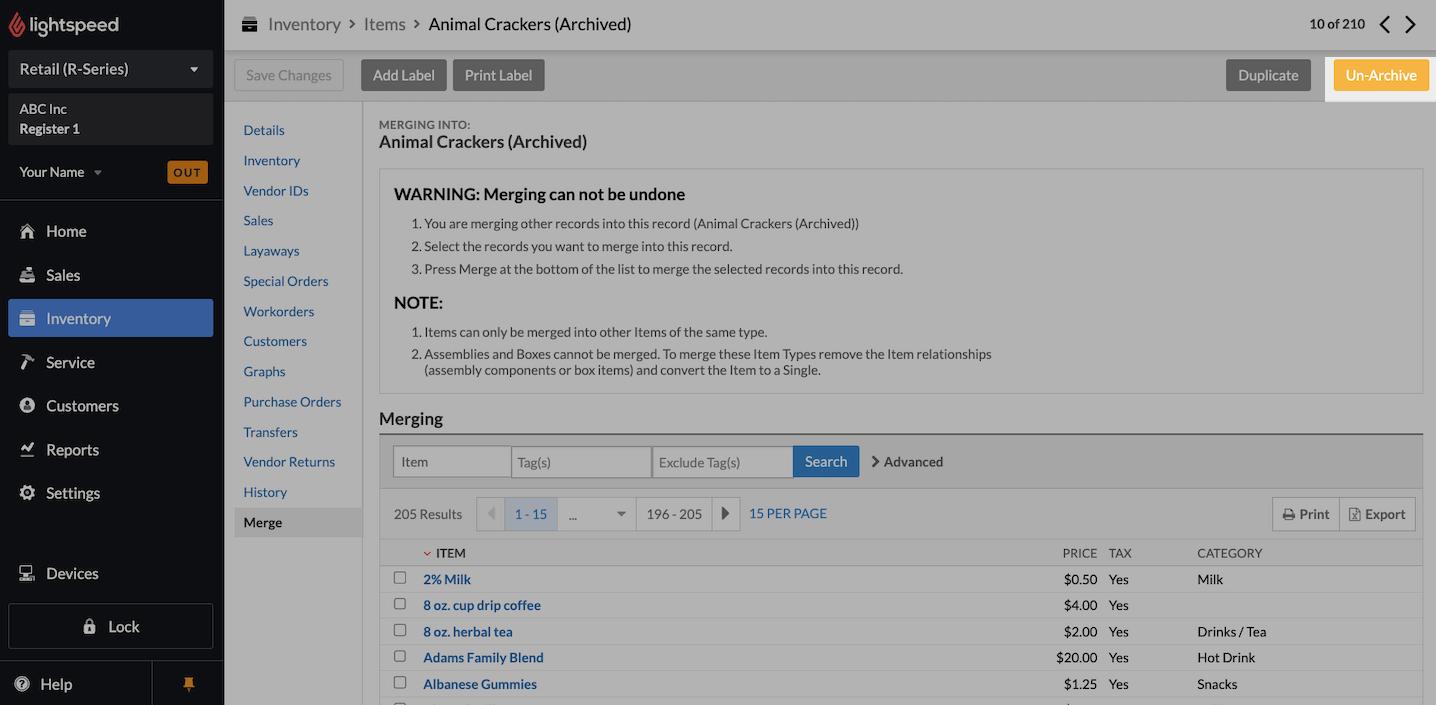Click the orange pin icon
Screen dimensions: 1436x705
pyautogui.click(x=188, y=684)
